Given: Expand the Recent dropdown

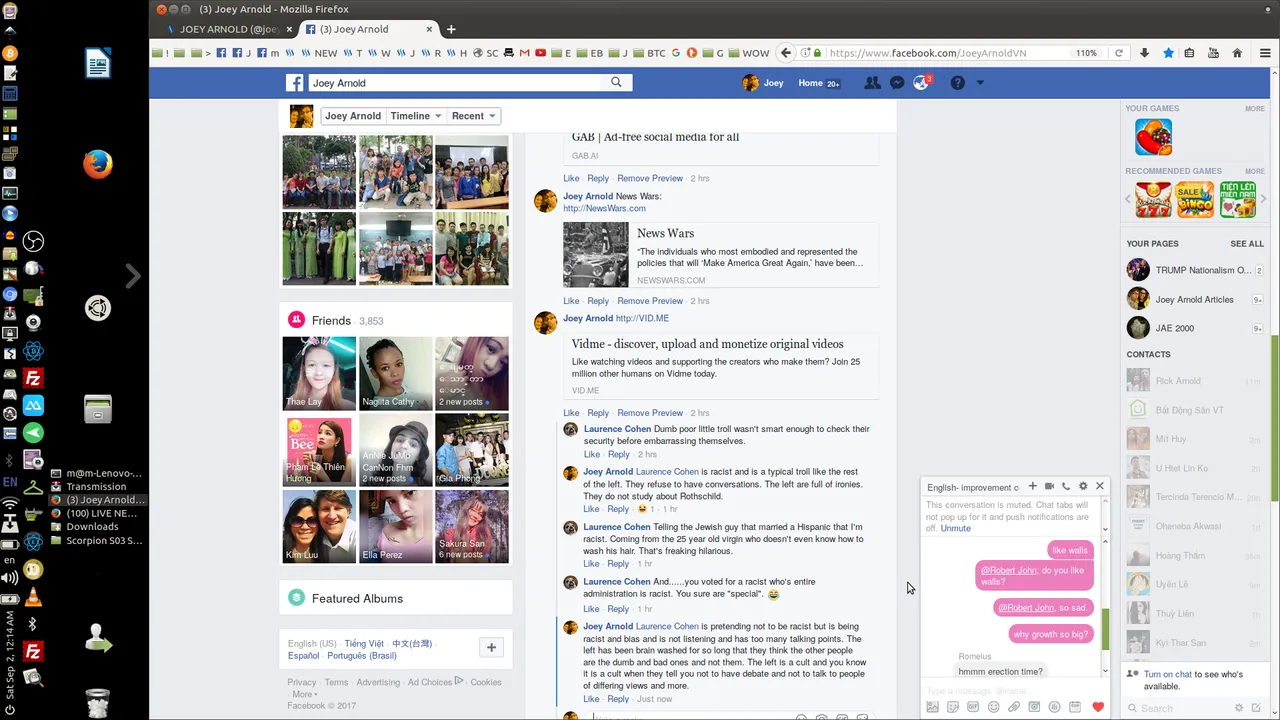Looking at the screenshot, I should (x=473, y=116).
